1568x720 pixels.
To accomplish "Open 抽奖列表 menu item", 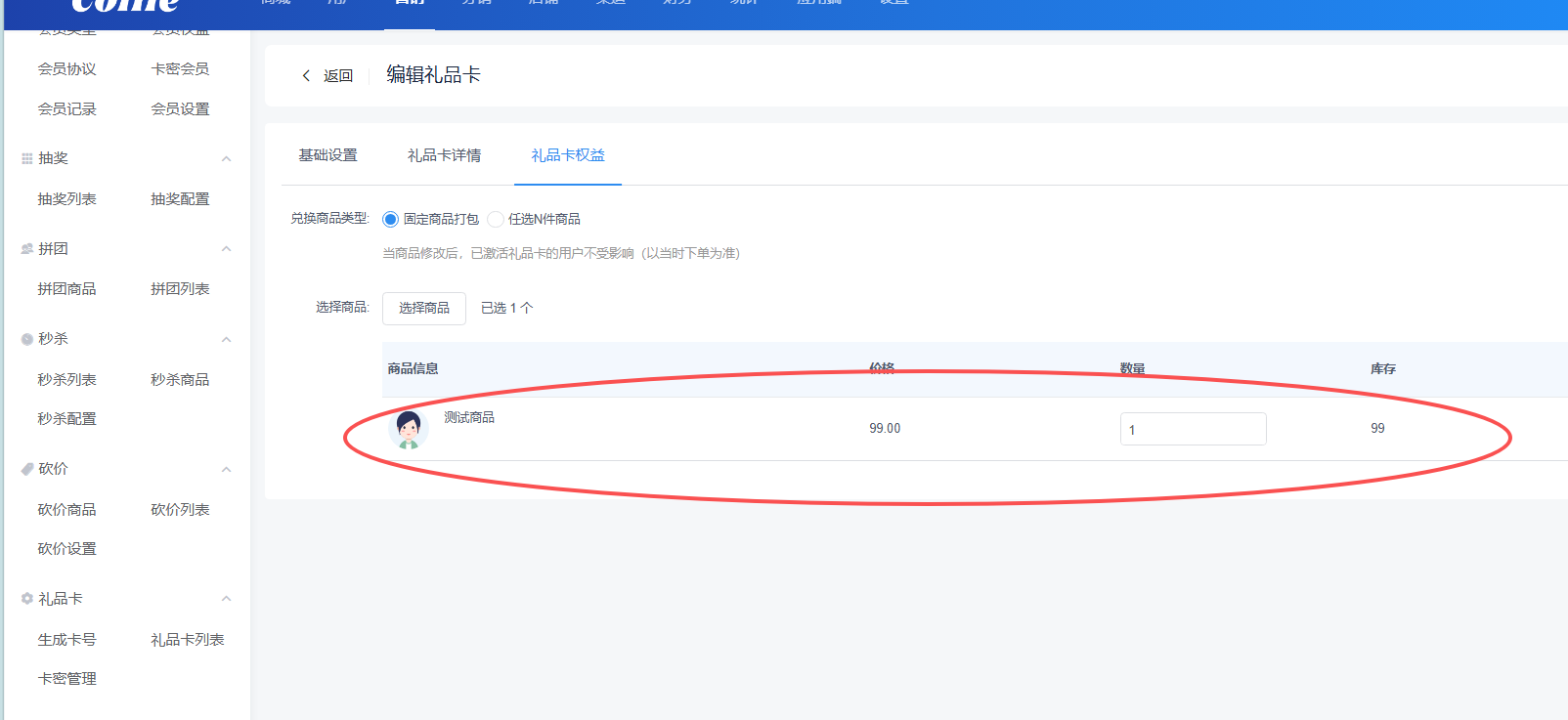I will (66, 198).
